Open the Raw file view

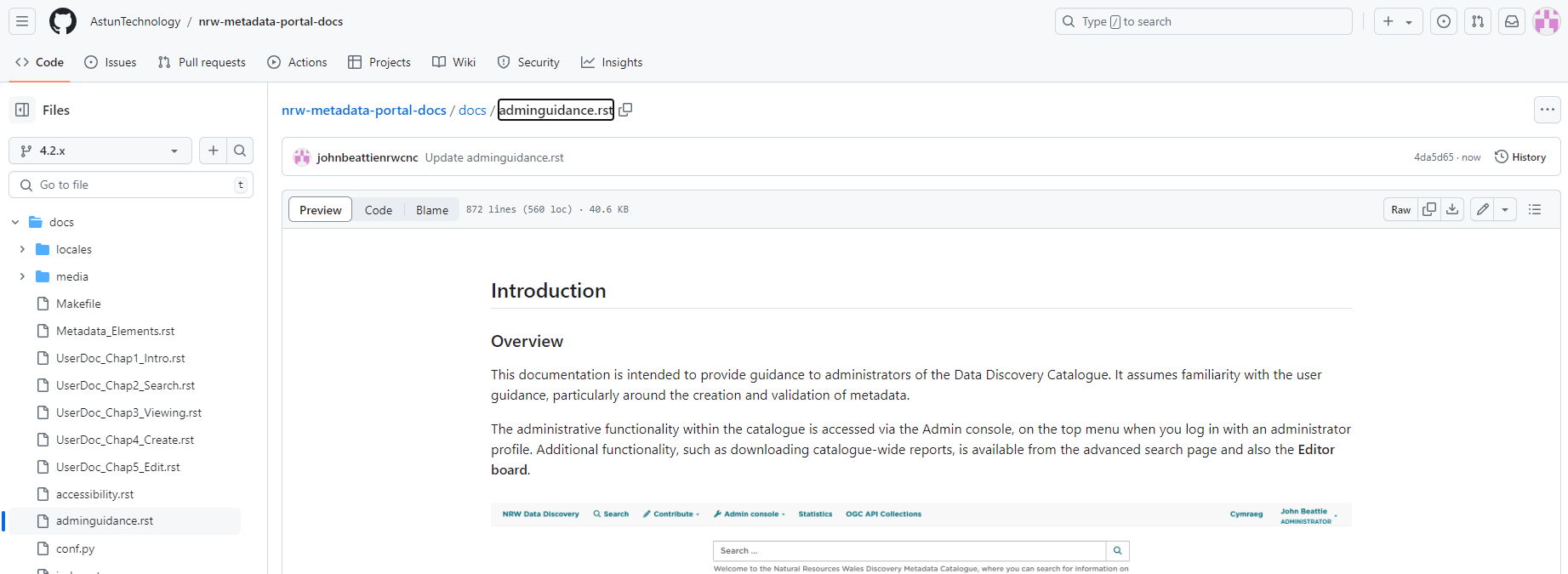(x=1400, y=209)
